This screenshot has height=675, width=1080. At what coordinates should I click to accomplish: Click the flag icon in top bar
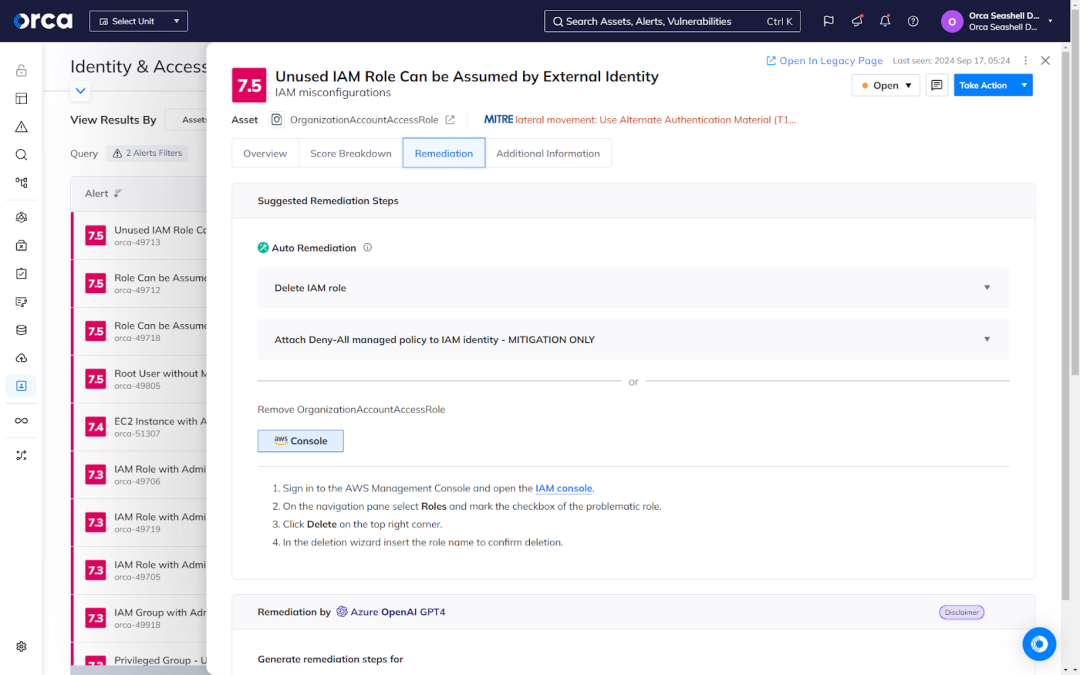click(x=828, y=21)
